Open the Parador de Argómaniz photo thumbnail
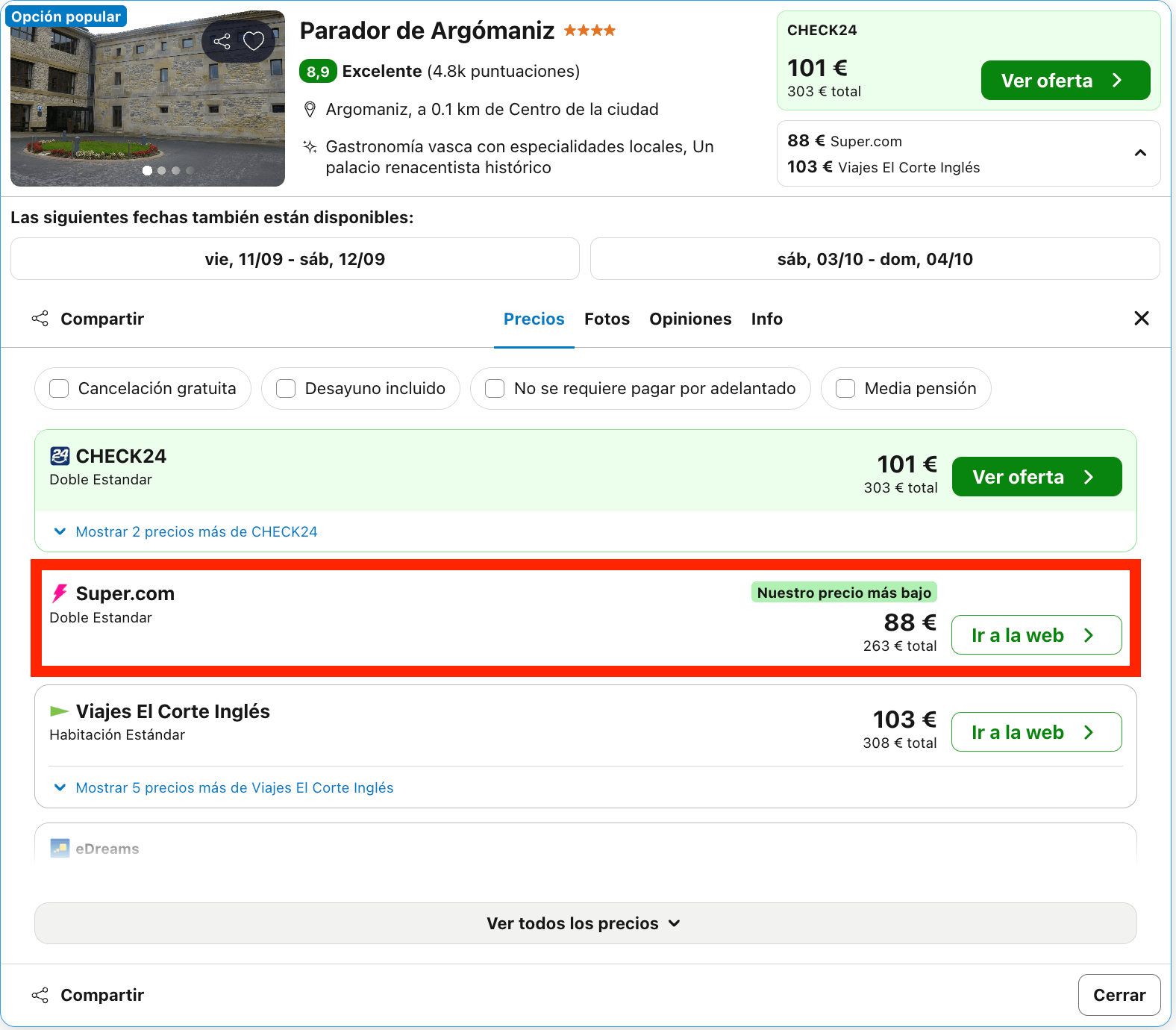The width and height of the screenshot is (1176, 1030). pos(148,99)
